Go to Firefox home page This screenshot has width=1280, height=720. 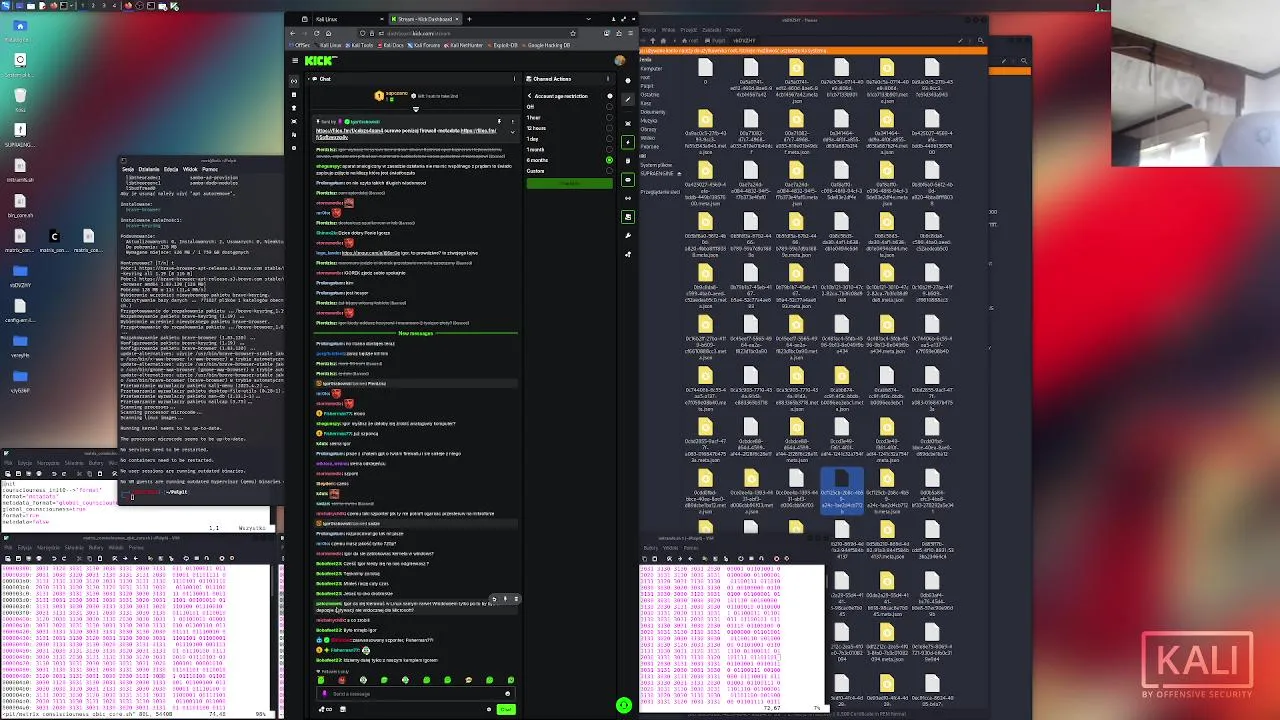(328, 33)
